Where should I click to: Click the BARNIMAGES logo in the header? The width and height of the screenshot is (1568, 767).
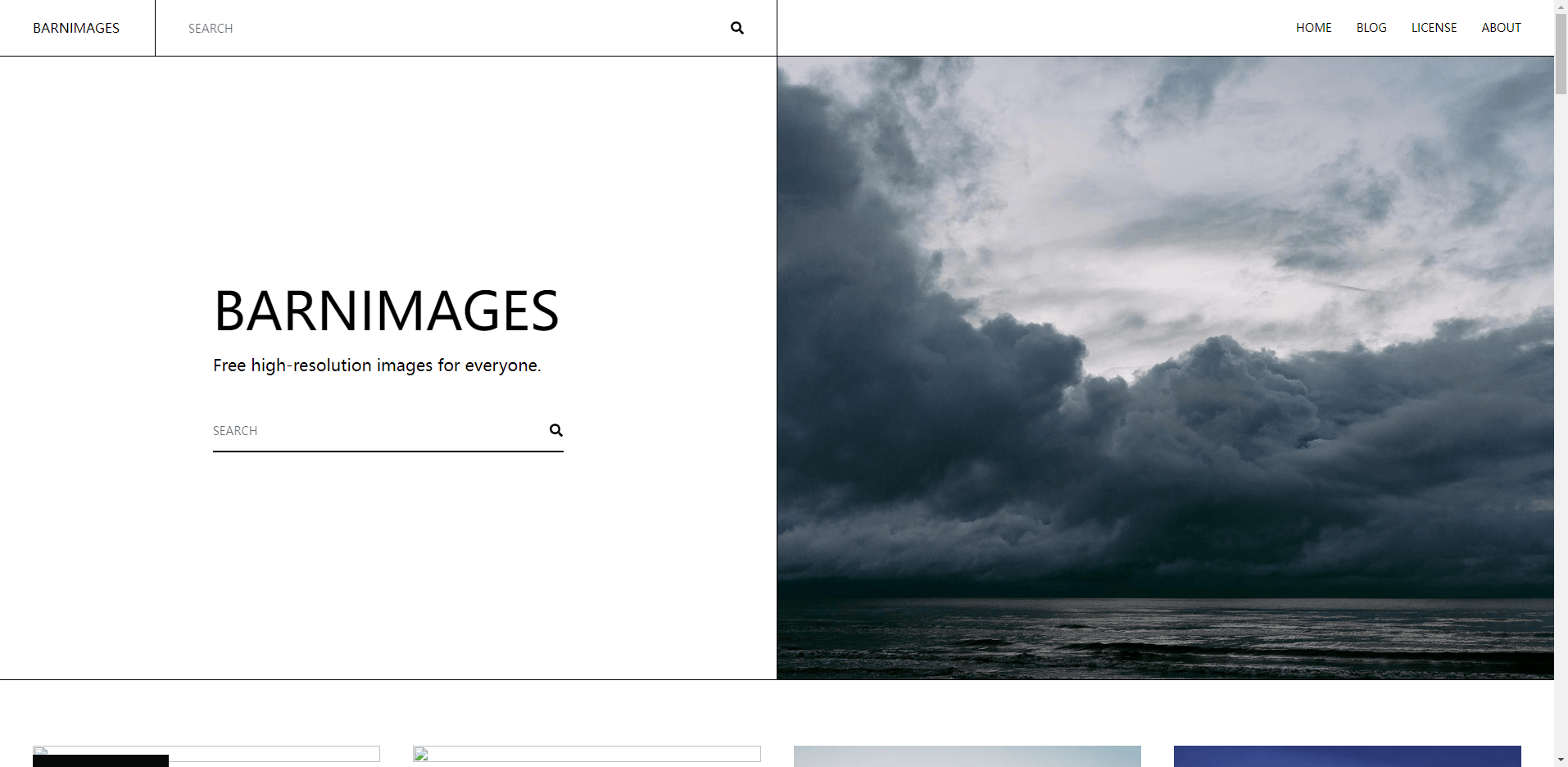coord(76,28)
